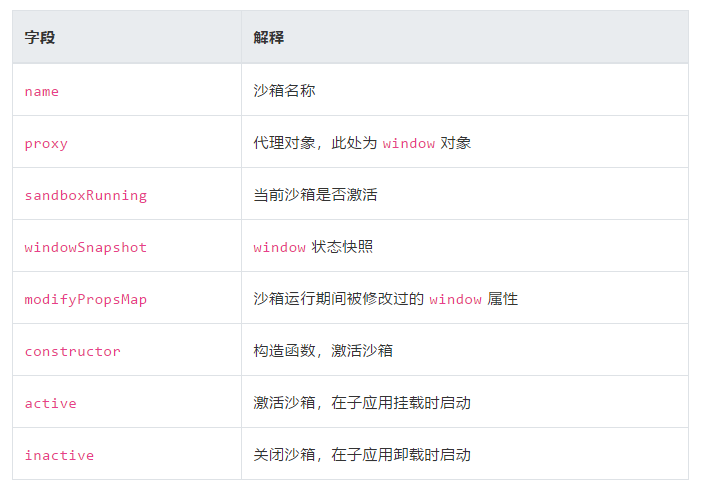Click the window code in proxy row
This screenshot has width=712, height=486.
tap(408, 143)
